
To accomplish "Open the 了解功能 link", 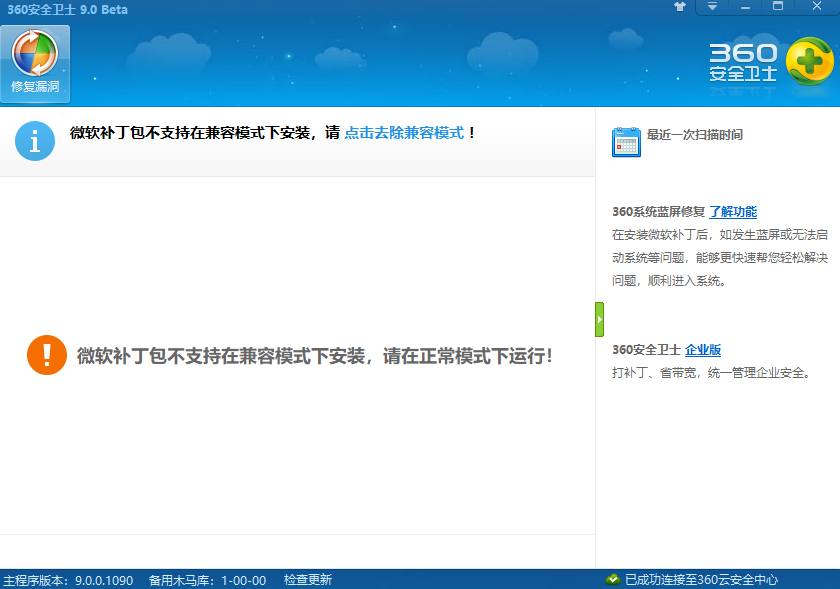I will pyautogui.click(x=733, y=212).
